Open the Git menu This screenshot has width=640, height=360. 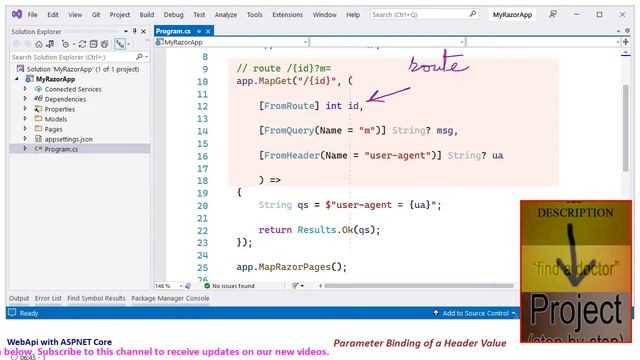point(96,15)
